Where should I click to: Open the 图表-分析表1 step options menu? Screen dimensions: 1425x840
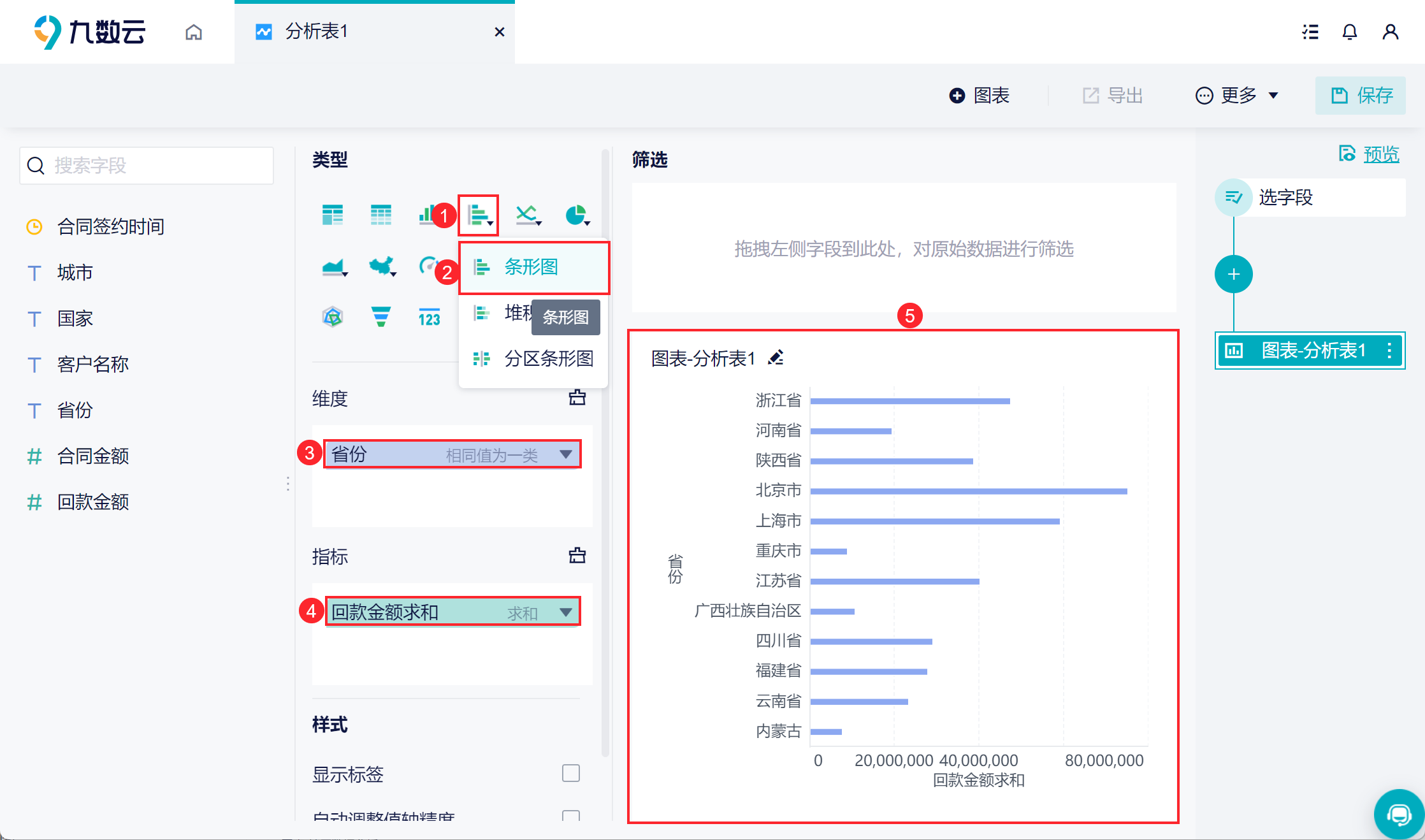[1390, 351]
